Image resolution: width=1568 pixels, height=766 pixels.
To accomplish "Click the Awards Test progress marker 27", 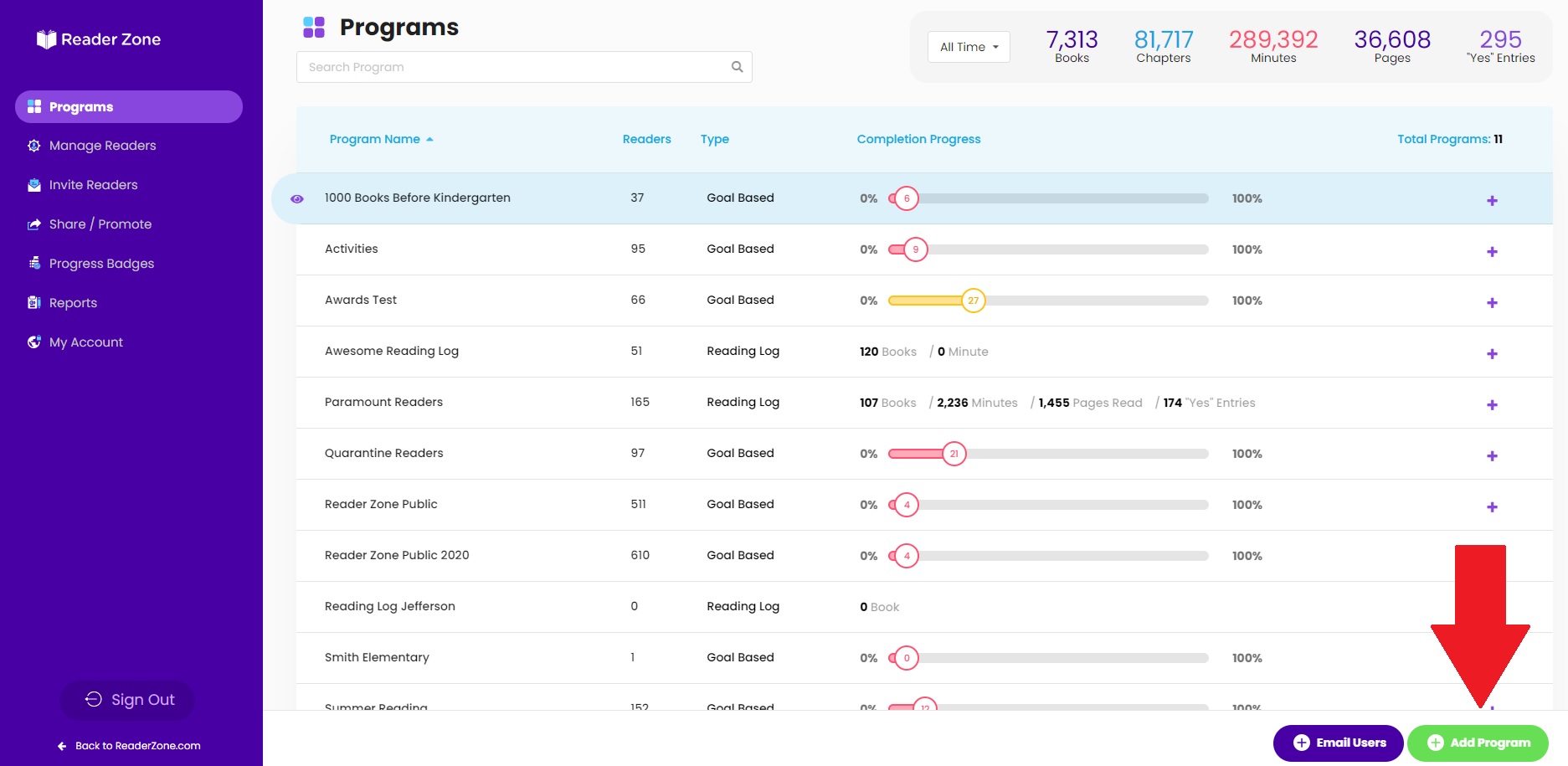I will (973, 301).
